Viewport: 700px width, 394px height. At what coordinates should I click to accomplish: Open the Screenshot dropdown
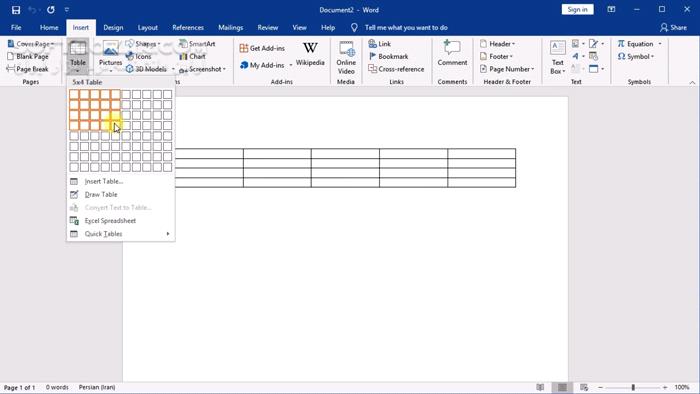[x=202, y=69]
